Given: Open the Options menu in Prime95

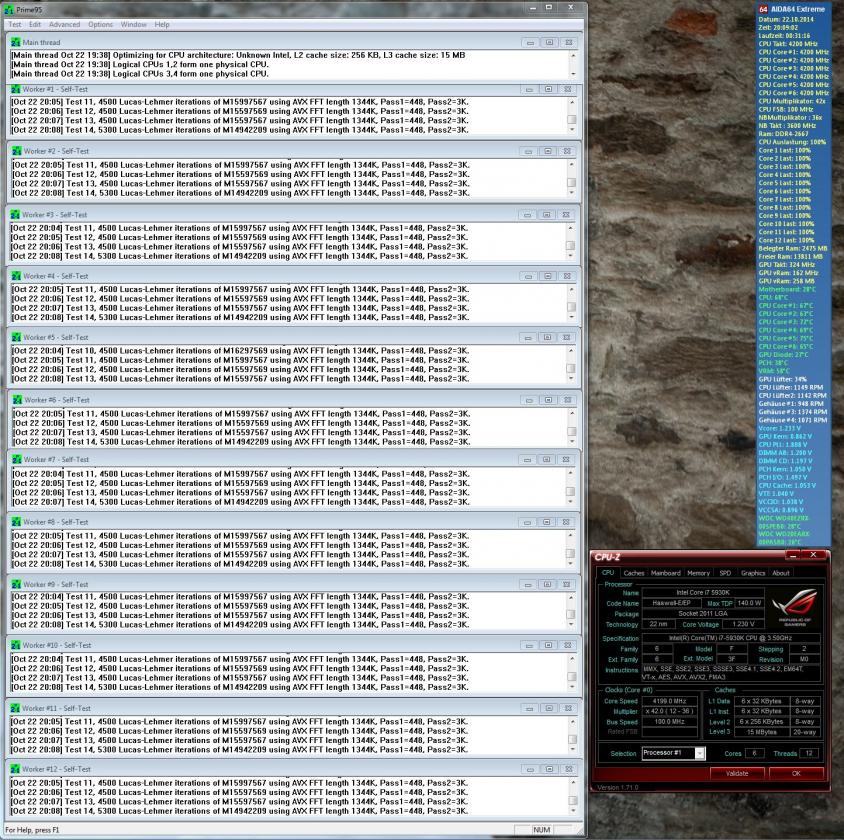Looking at the screenshot, I should click(101, 24).
